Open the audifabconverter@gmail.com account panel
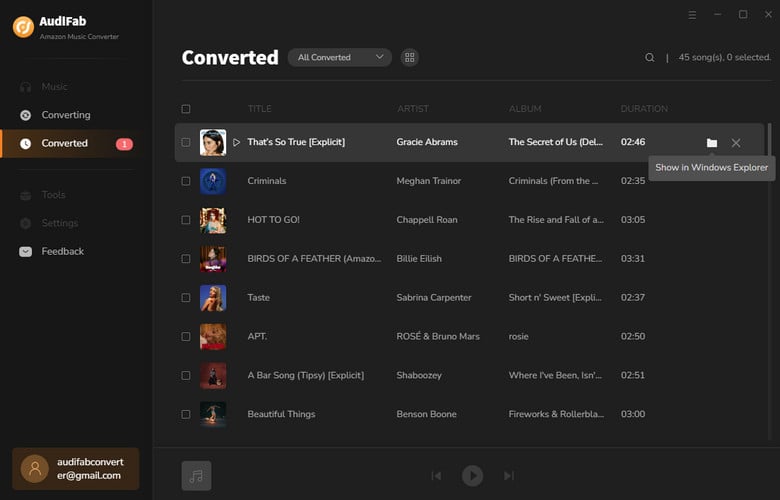This screenshot has width=780, height=500. click(76, 469)
